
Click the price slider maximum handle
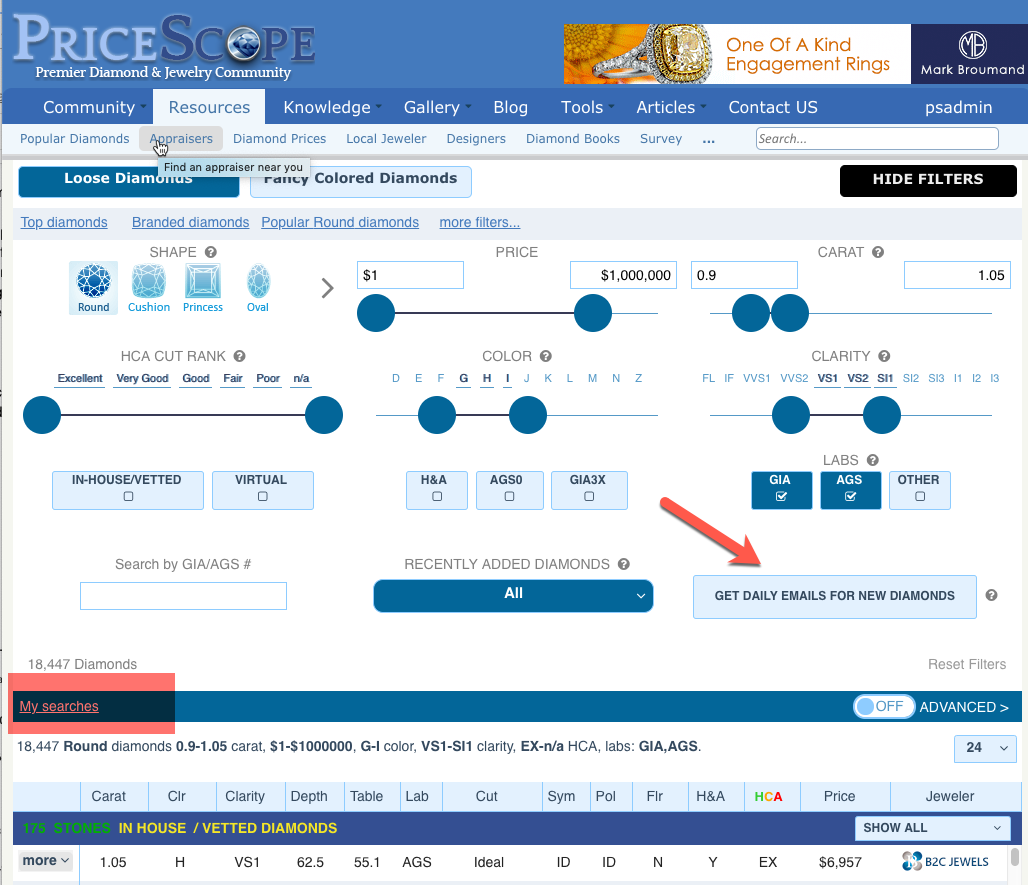593,313
